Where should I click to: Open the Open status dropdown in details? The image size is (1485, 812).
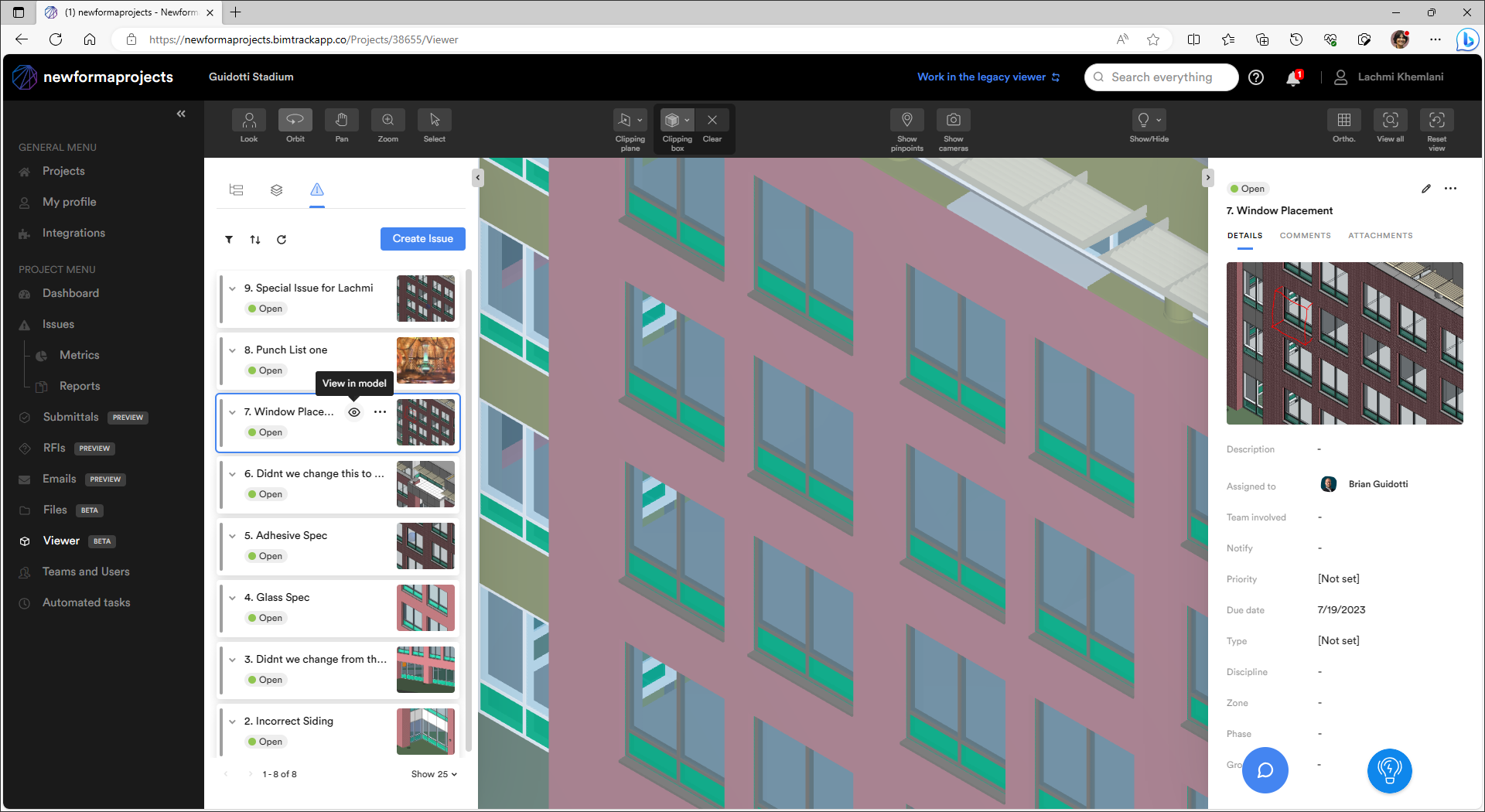[x=1248, y=189]
